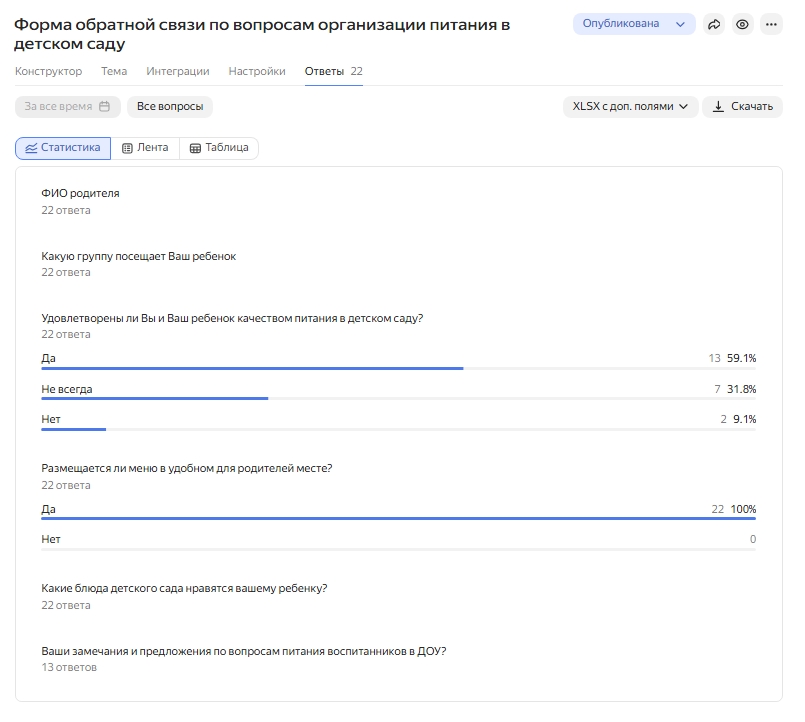Select the Ответы tab

coord(322,71)
